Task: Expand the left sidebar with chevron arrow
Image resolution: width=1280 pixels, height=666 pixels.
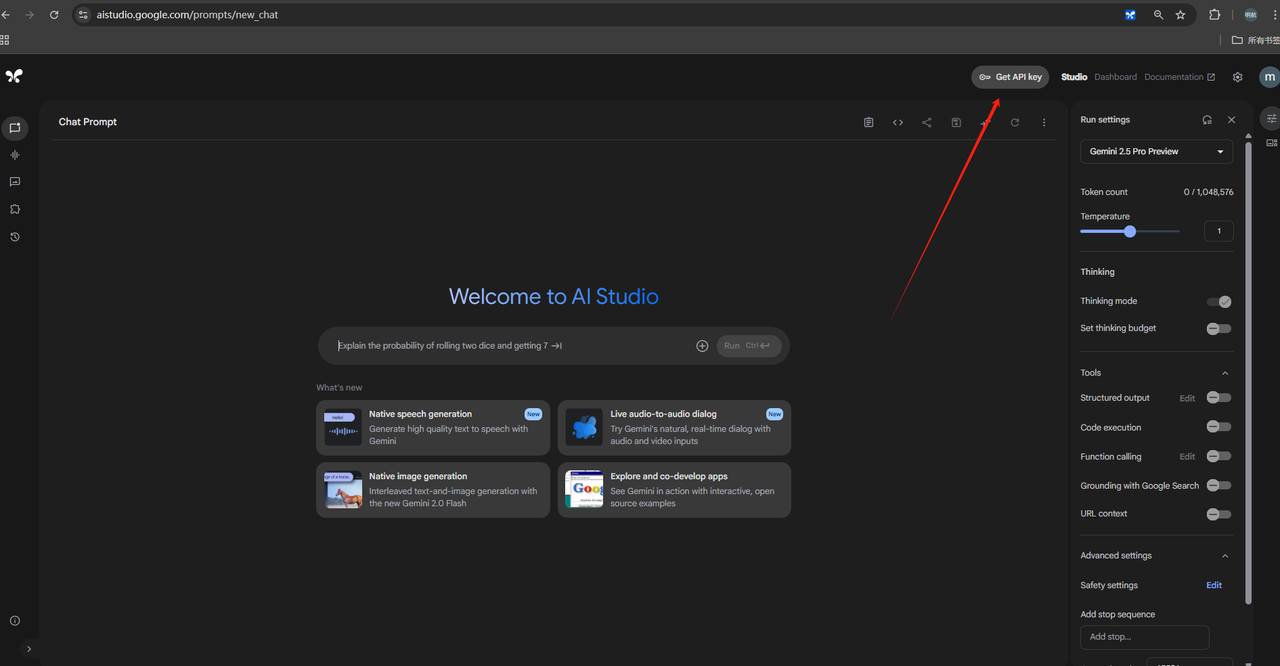Action: 28,649
